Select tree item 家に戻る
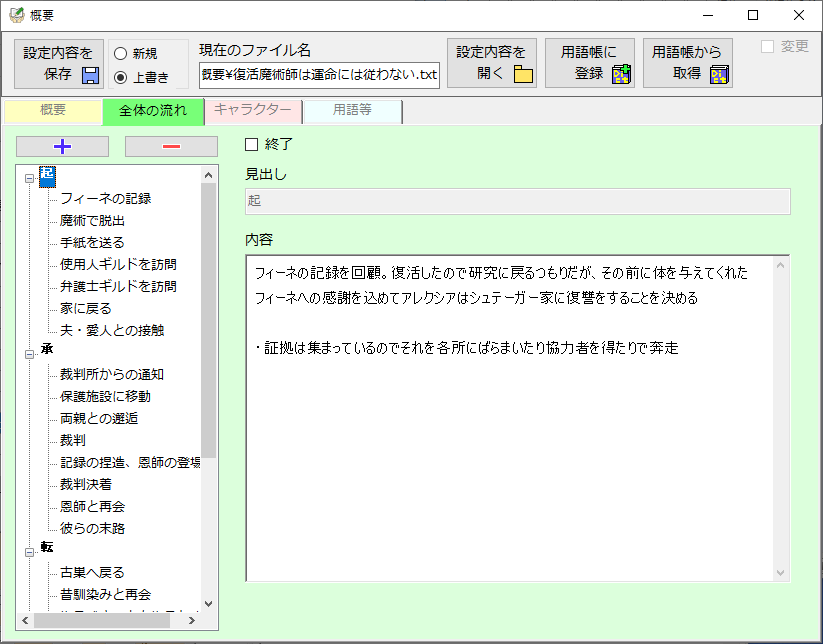This screenshot has height=644, width=823. pyautogui.click(x=86, y=309)
